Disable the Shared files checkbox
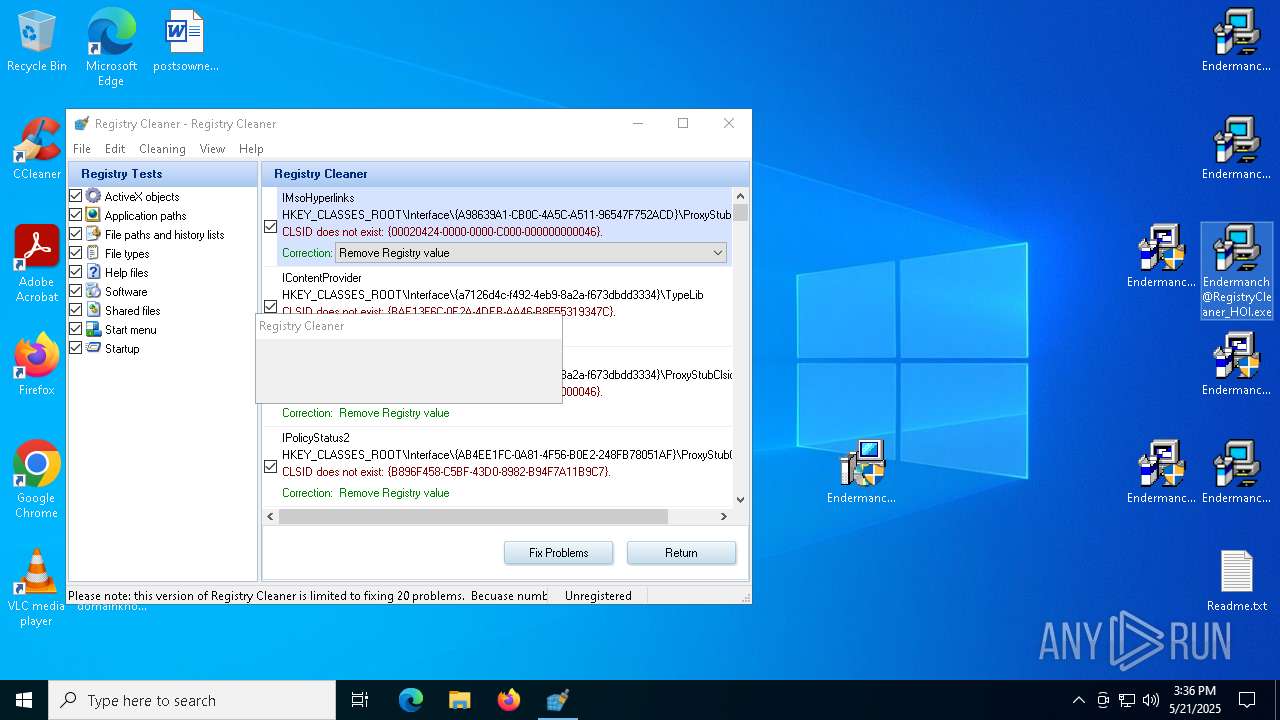Image resolution: width=1280 pixels, height=720 pixels. click(x=75, y=310)
